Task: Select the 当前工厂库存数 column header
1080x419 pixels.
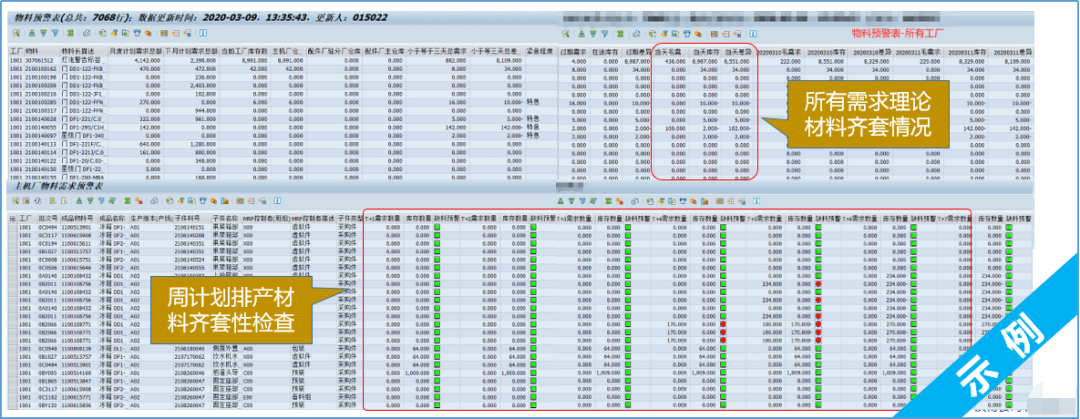Action: pyautogui.click(x=245, y=51)
